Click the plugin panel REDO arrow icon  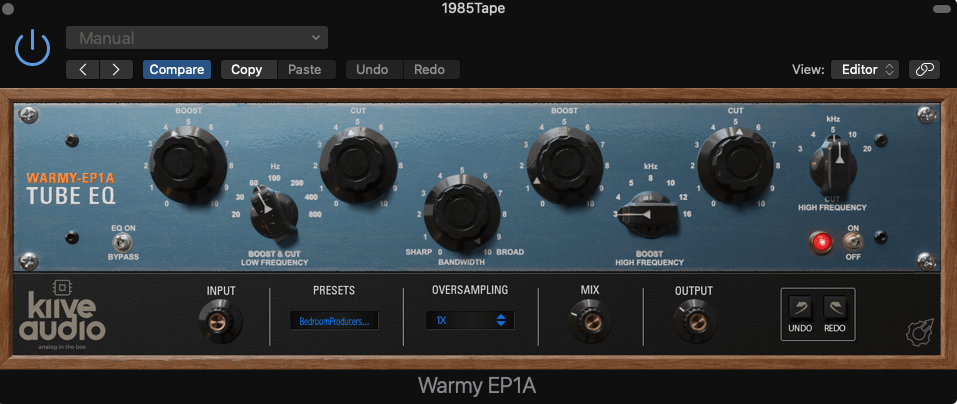[x=835, y=308]
